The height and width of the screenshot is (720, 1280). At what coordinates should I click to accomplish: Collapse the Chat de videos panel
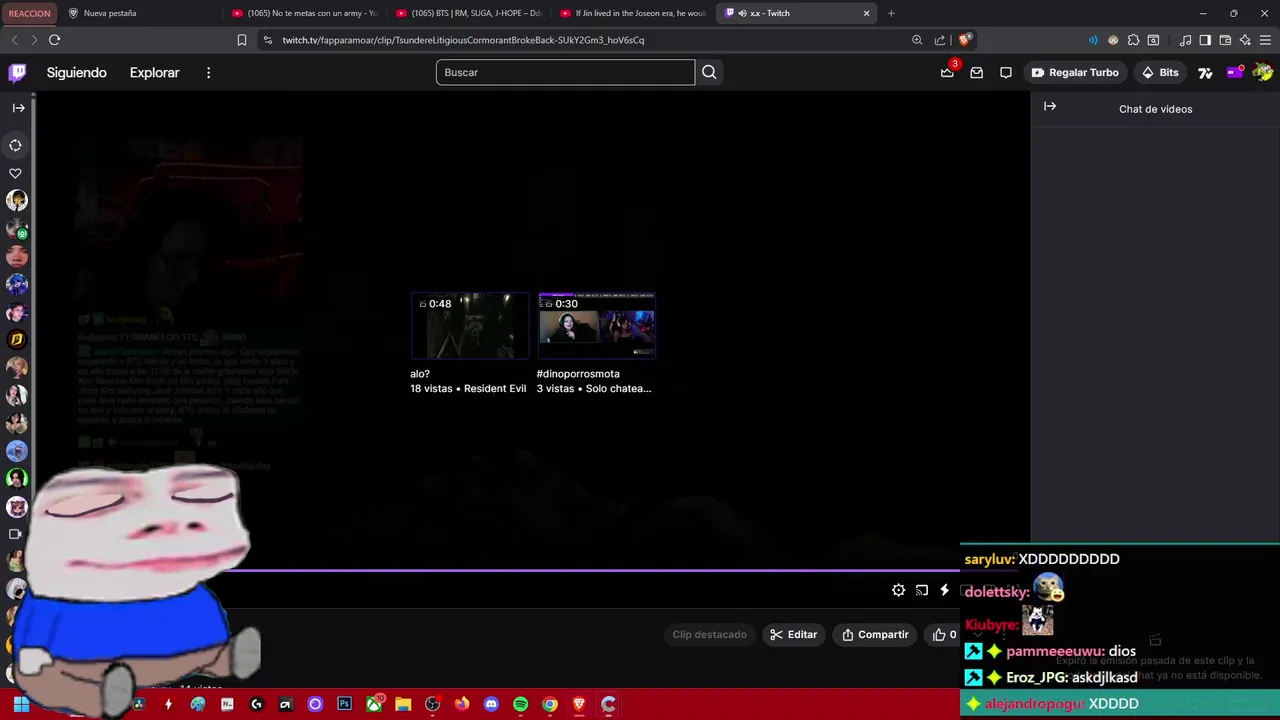[x=1050, y=106]
